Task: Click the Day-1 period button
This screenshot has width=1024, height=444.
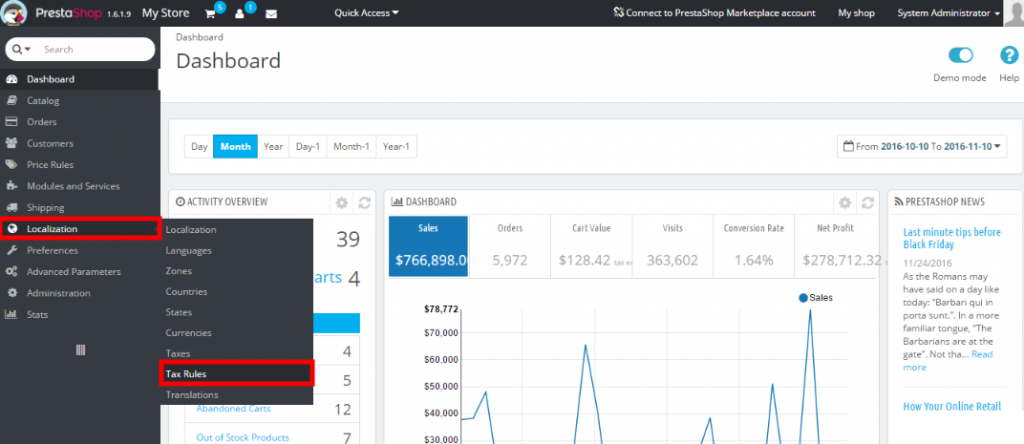Action: pyautogui.click(x=308, y=146)
